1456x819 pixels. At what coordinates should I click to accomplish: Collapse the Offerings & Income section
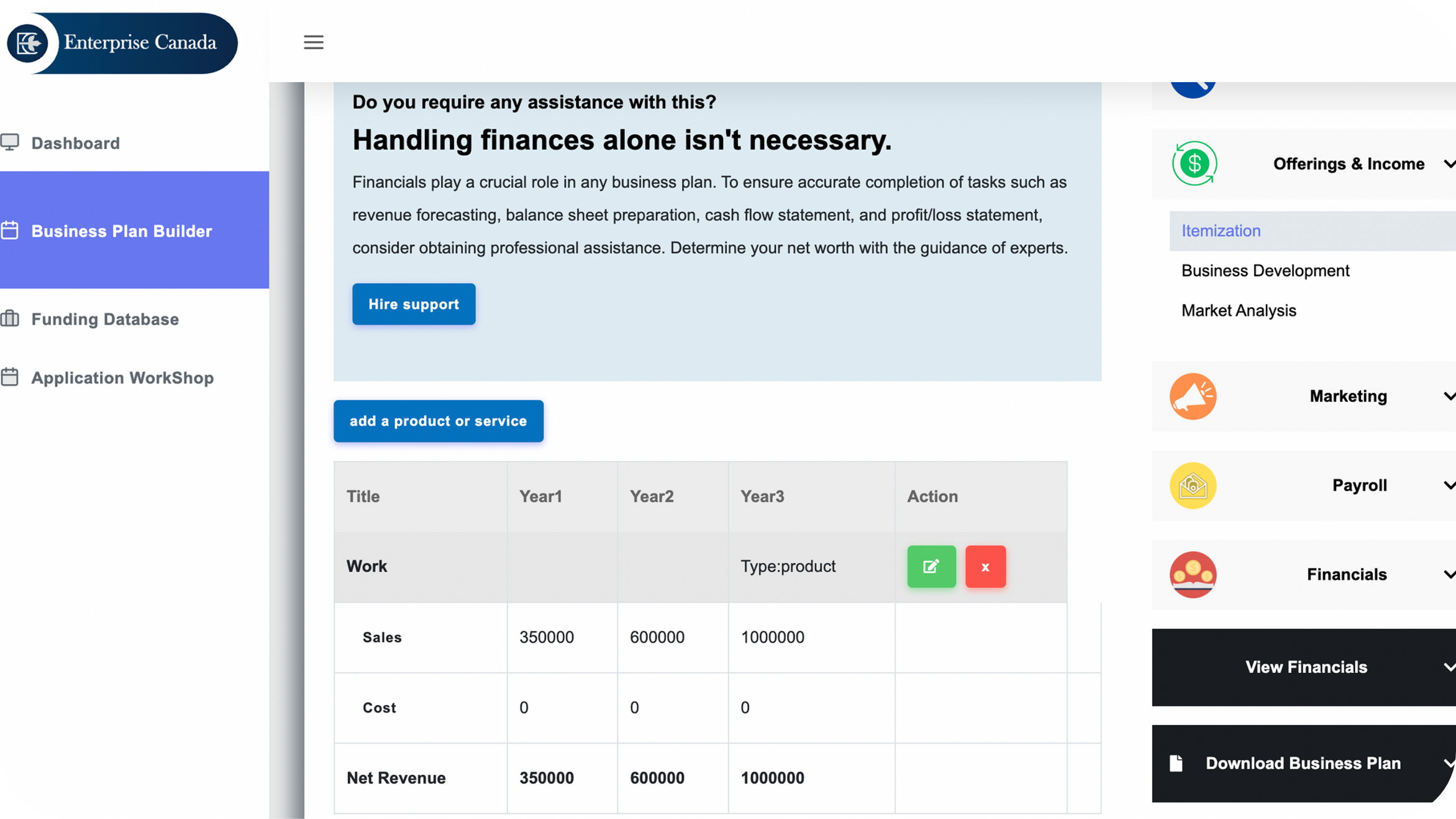(x=1448, y=164)
